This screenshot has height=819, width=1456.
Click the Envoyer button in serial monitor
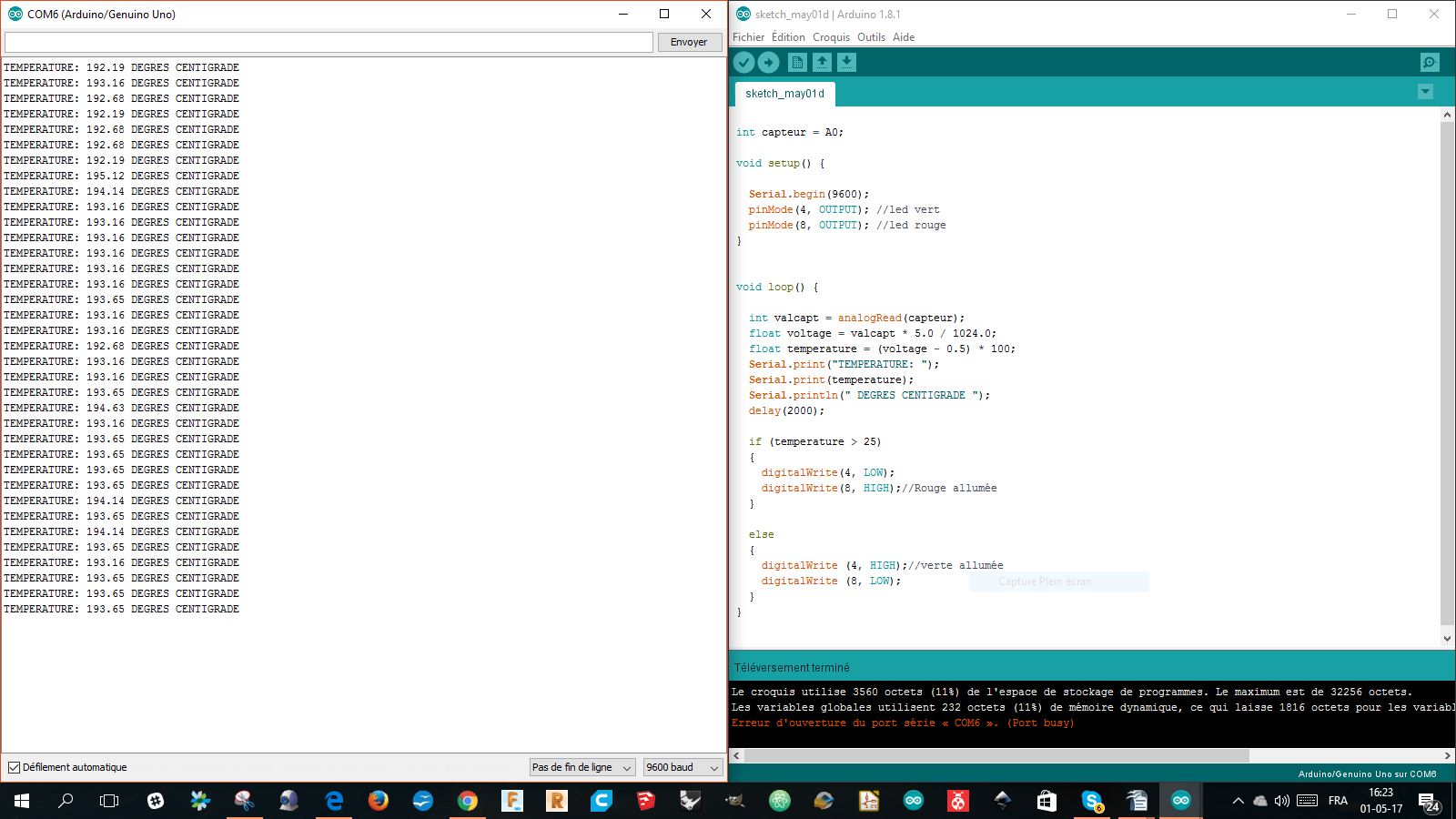689,42
